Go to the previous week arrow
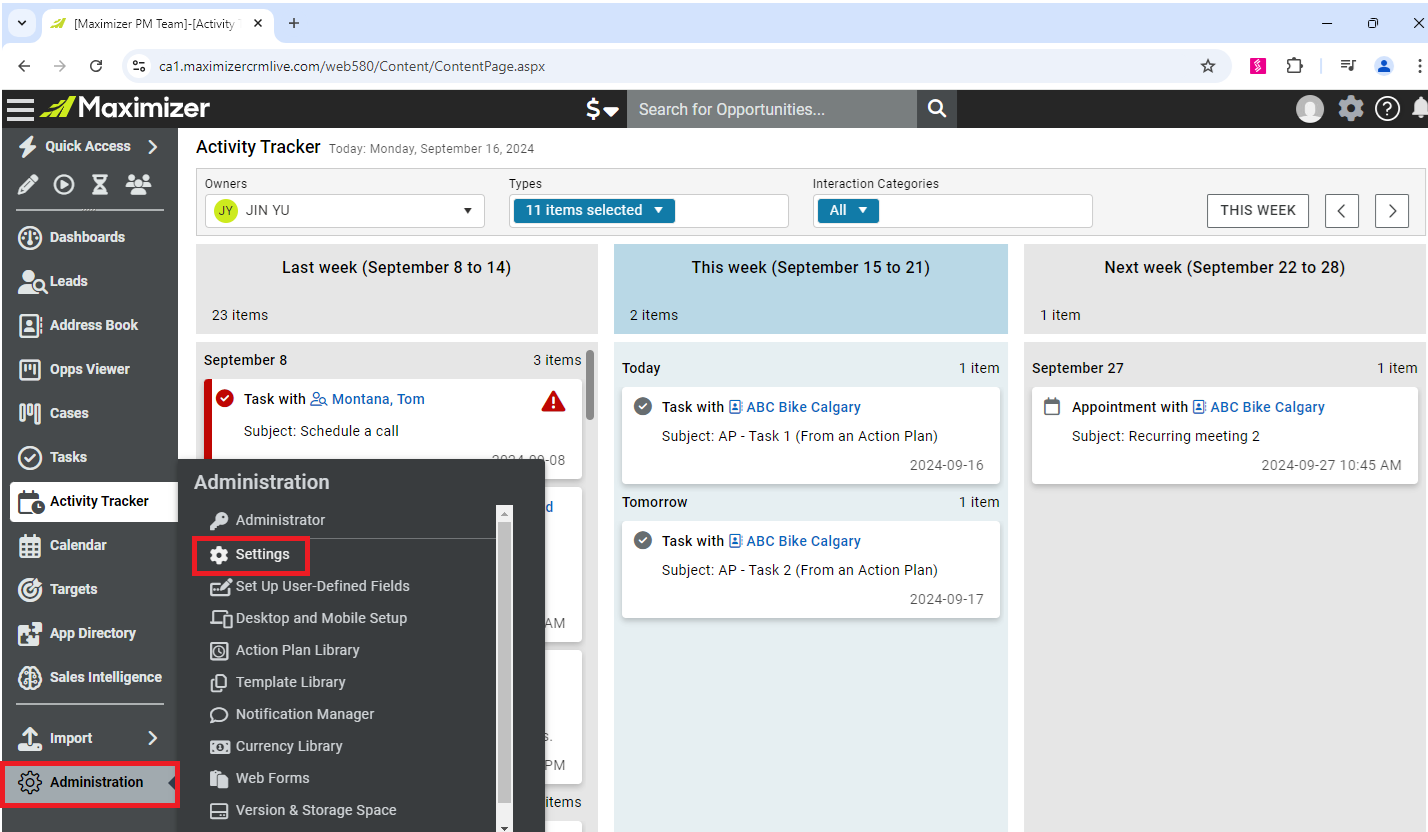Image resolution: width=1428 pixels, height=832 pixels. [x=1342, y=211]
